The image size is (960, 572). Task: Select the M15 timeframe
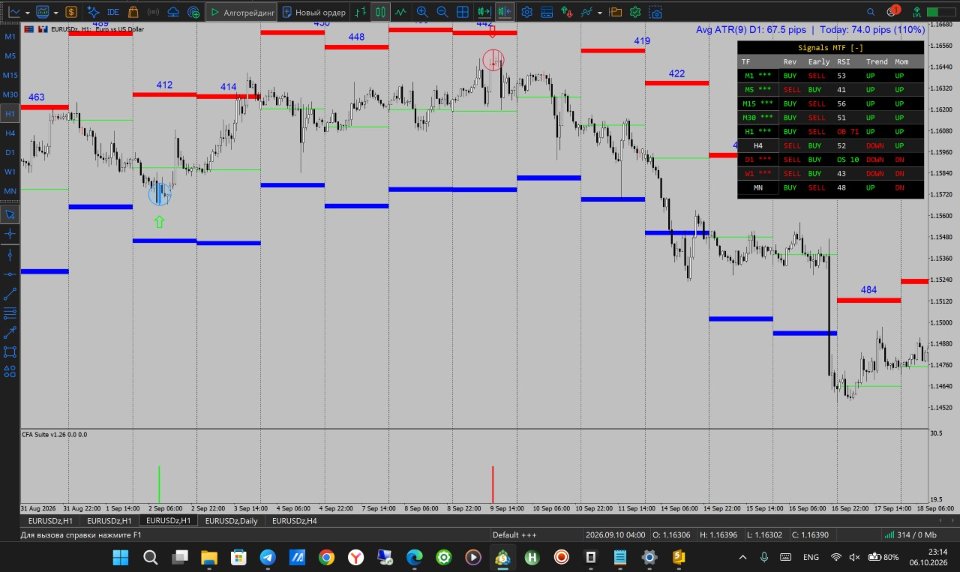10,75
